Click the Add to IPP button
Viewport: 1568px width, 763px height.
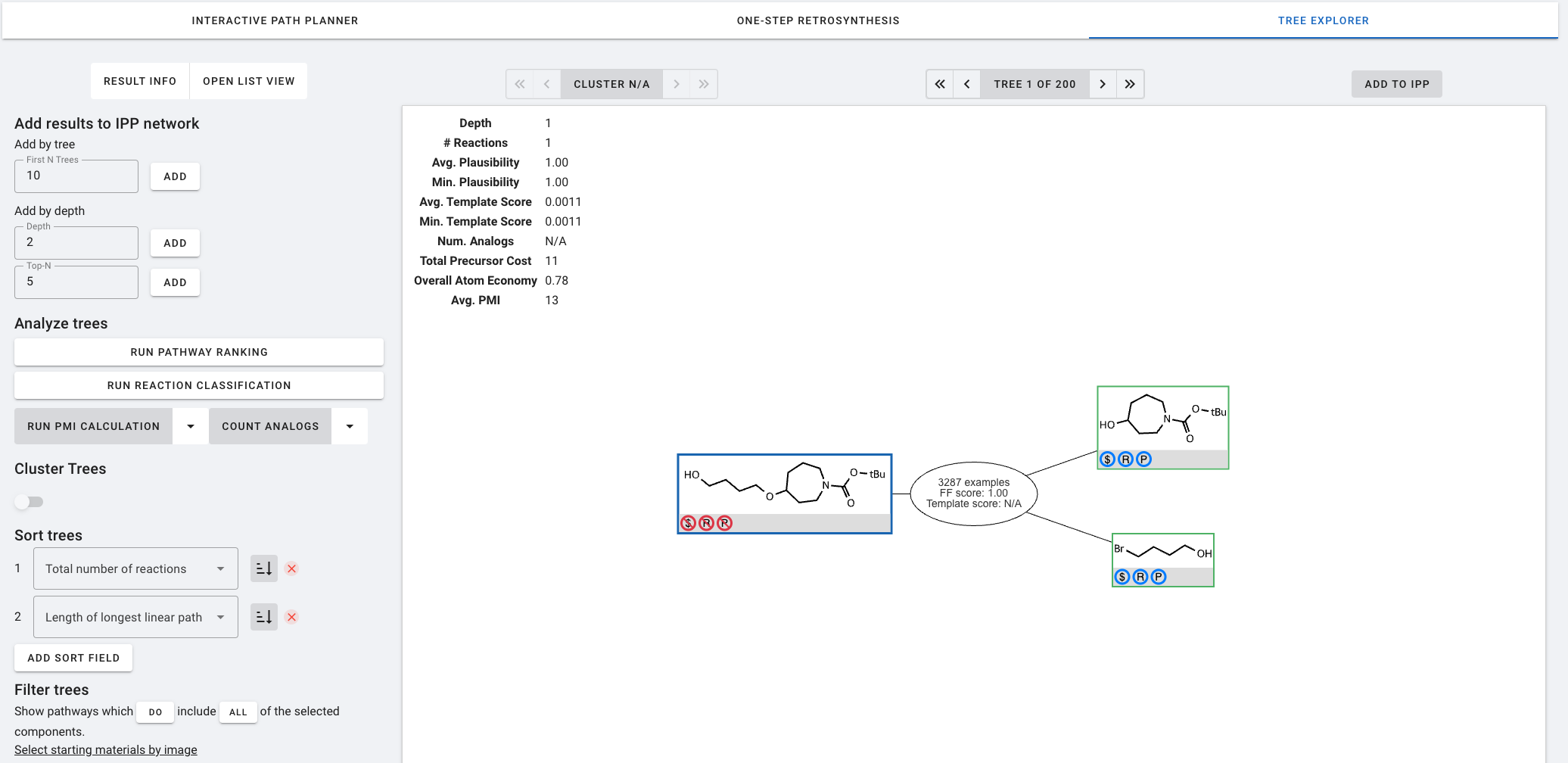pyautogui.click(x=1397, y=84)
